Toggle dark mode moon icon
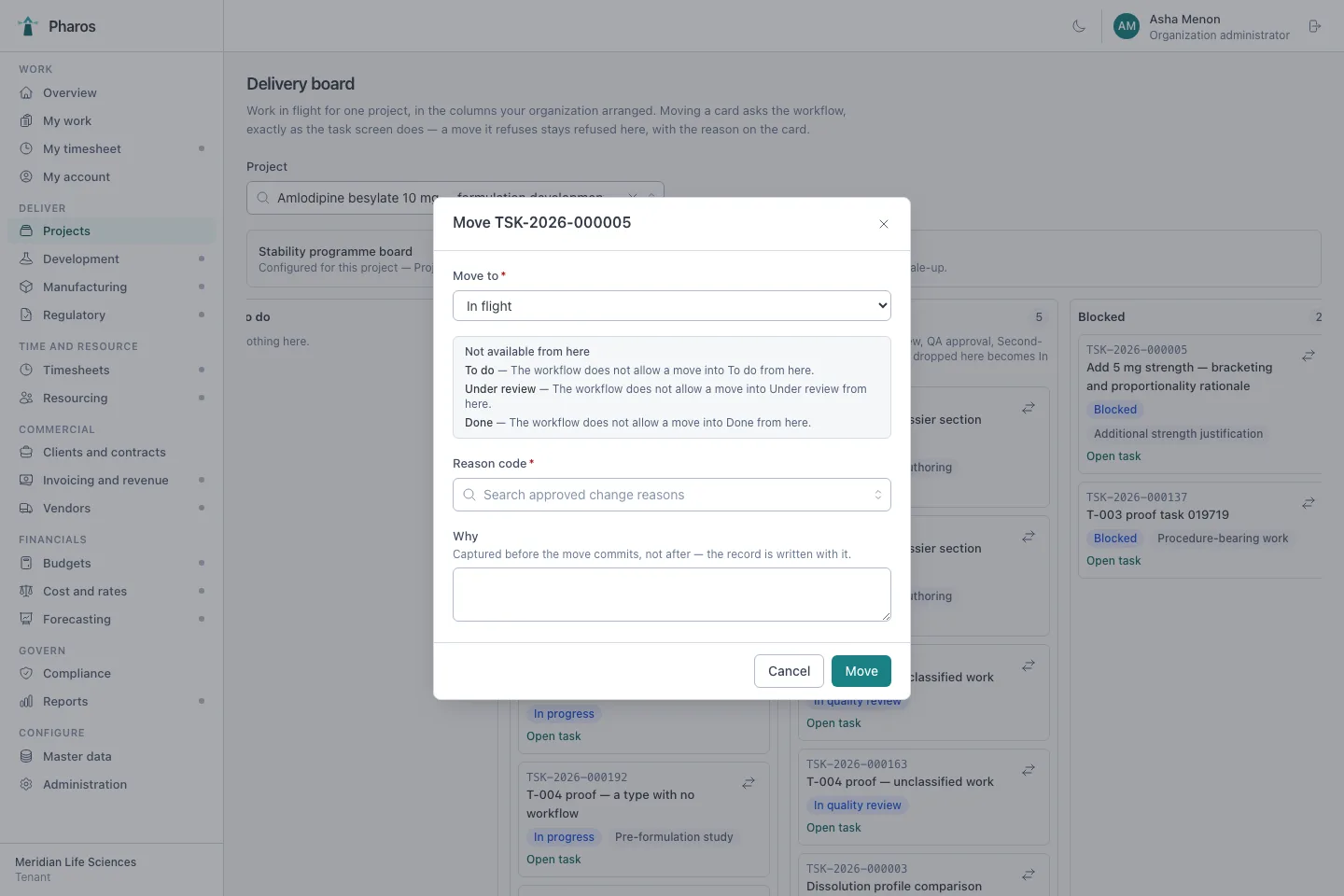The height and width of the screenshot is (896, 1344). [x=1079, y=26]
